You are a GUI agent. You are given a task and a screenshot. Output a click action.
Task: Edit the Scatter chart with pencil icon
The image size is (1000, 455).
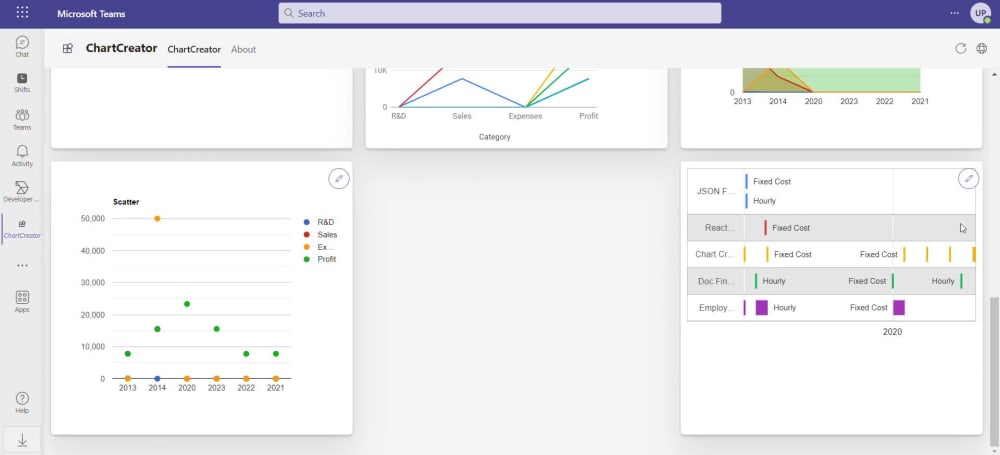click(339, 179)
